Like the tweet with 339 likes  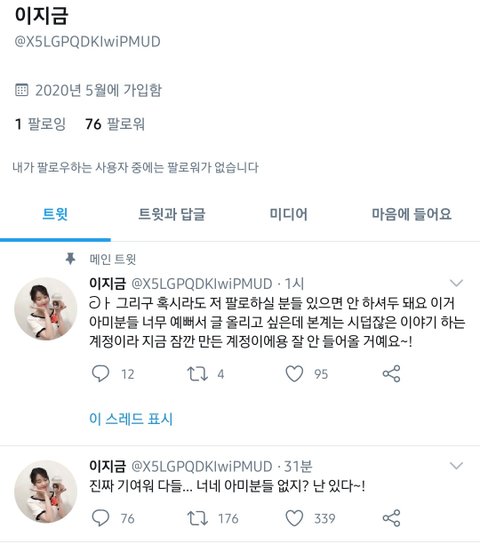(x=294, y=518)
